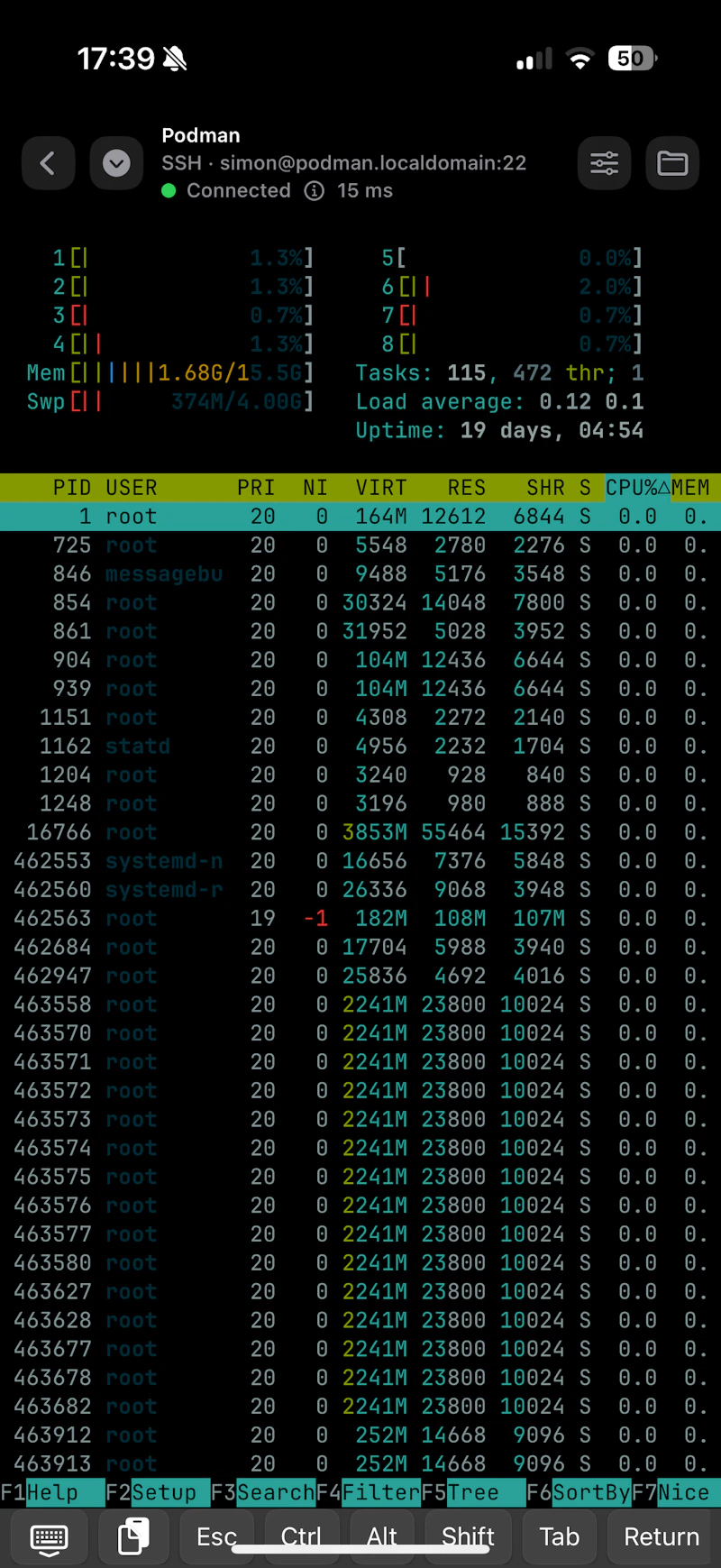Viewport: 721px width, 1568px height.
Task: Tap the Wi-Fi status icon
Action: tap(580, 60)
